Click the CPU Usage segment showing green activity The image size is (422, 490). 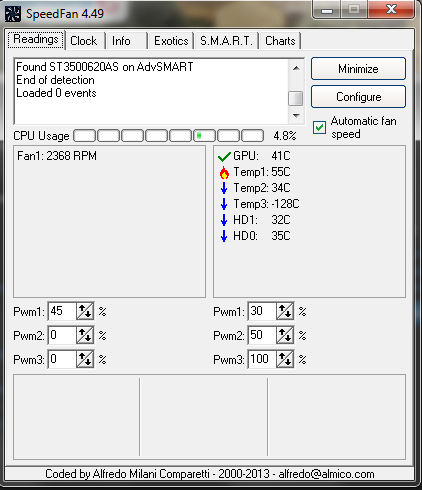[x=204, y=136]
